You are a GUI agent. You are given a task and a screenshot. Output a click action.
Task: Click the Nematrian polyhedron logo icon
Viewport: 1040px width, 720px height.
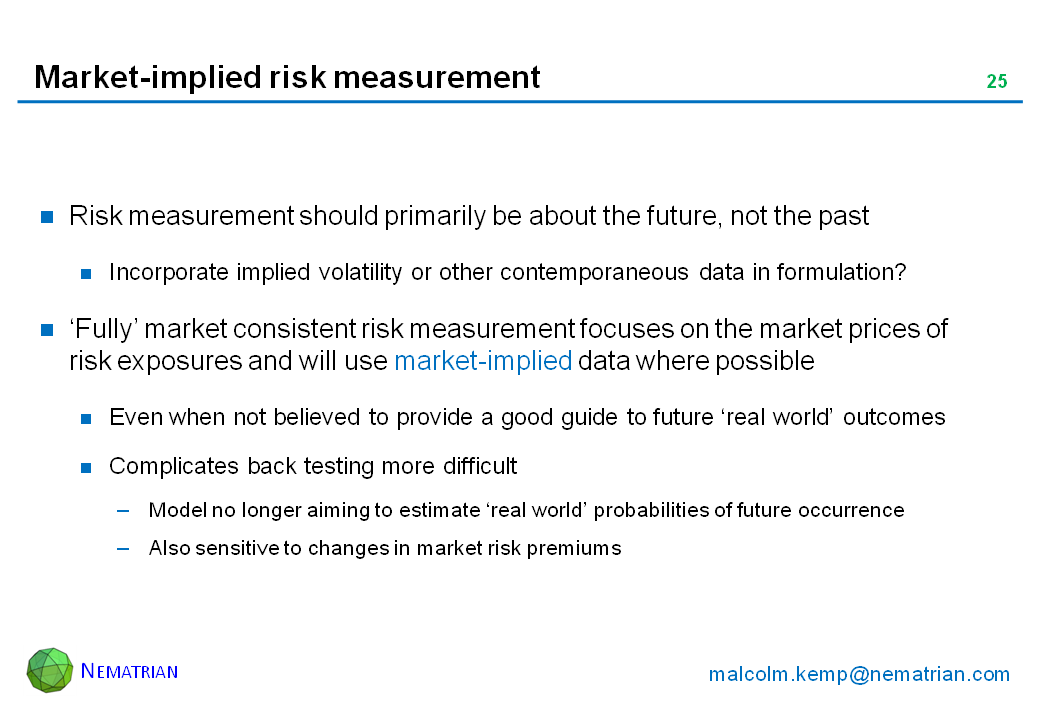(50, 670)
